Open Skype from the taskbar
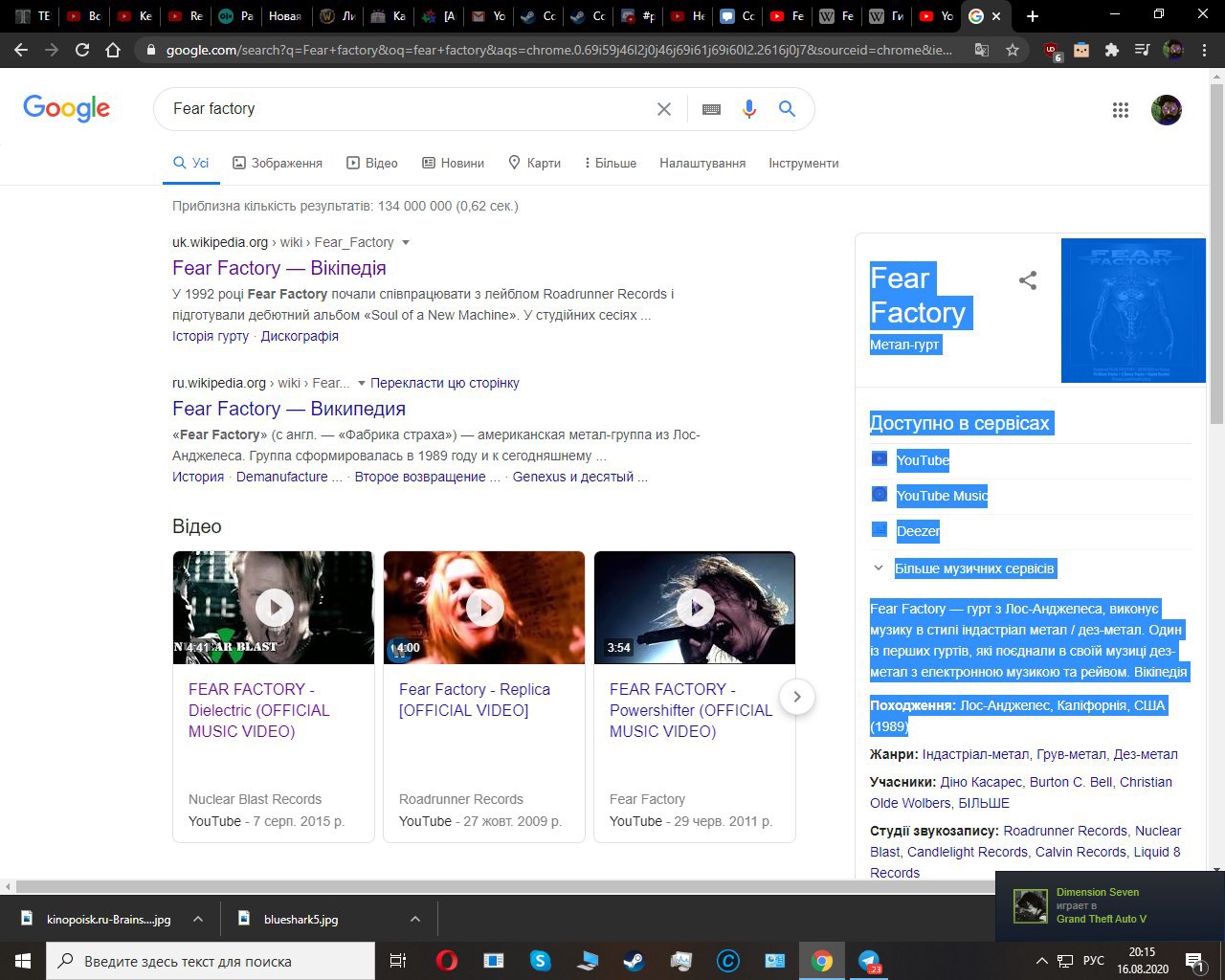1225x980 pixels. [540, 961]
